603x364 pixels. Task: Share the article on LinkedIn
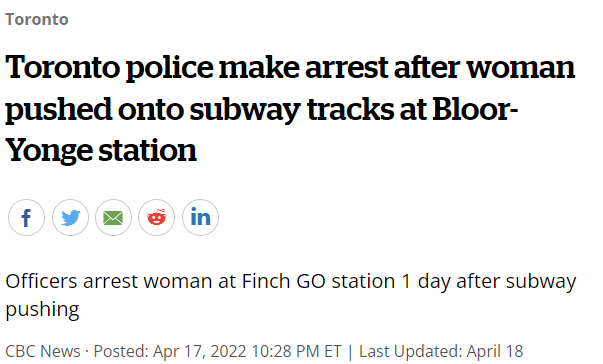[200, 218]
